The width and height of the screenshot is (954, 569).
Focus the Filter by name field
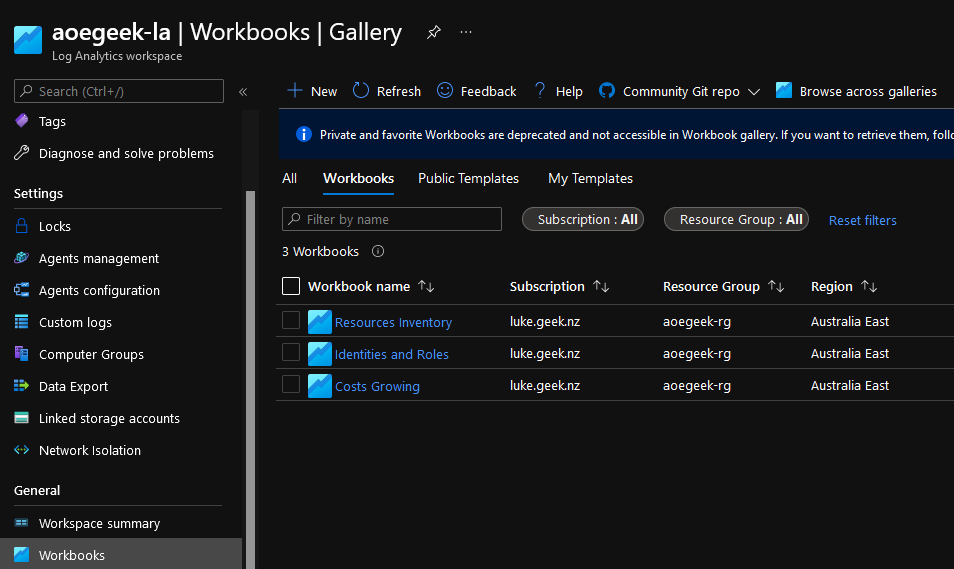pos(392,219)
